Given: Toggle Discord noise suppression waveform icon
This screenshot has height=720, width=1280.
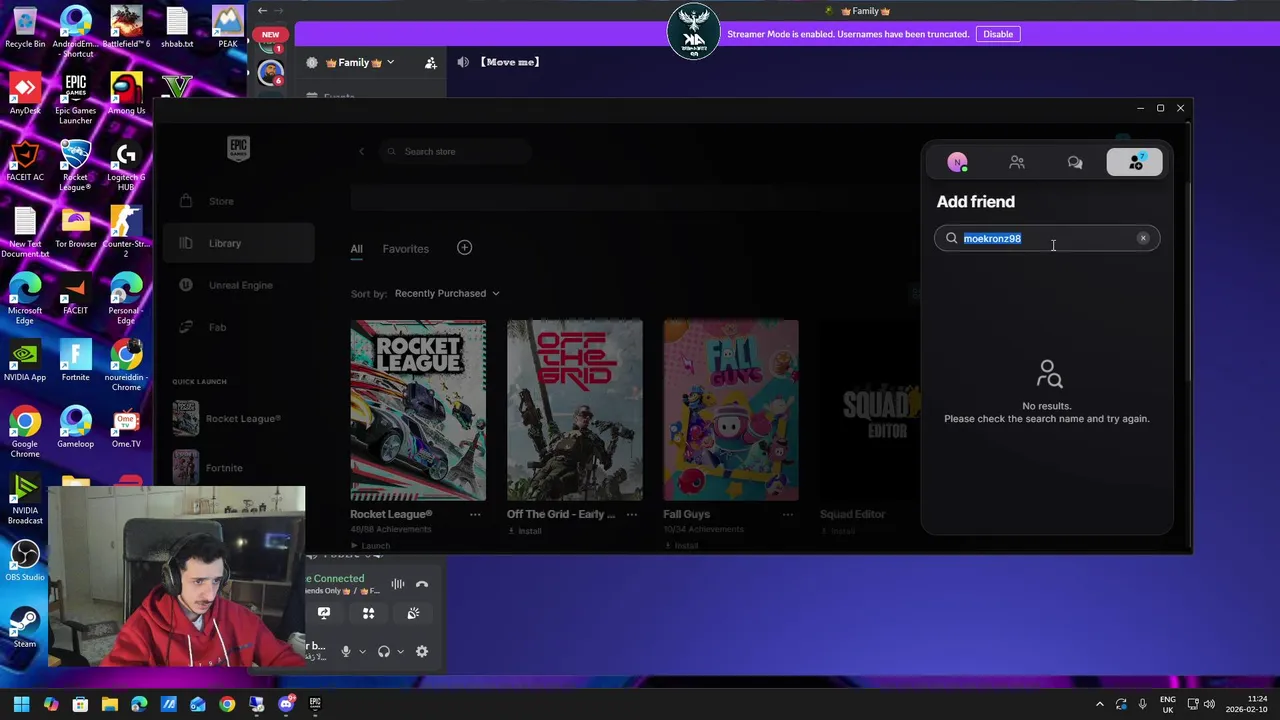Looking at the screenshot, I should click(398, 584).
